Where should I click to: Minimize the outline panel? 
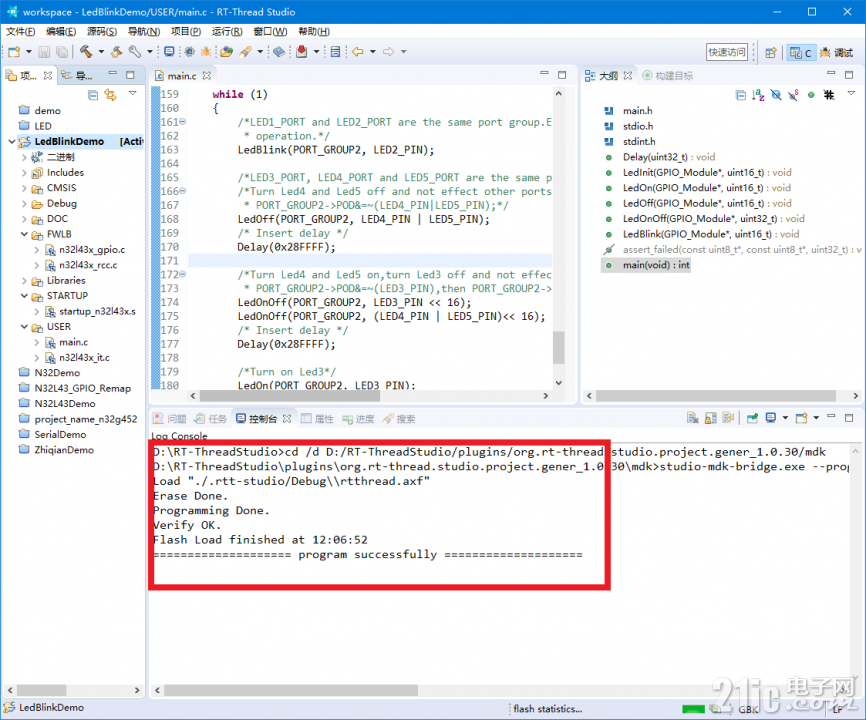[831, 73]
